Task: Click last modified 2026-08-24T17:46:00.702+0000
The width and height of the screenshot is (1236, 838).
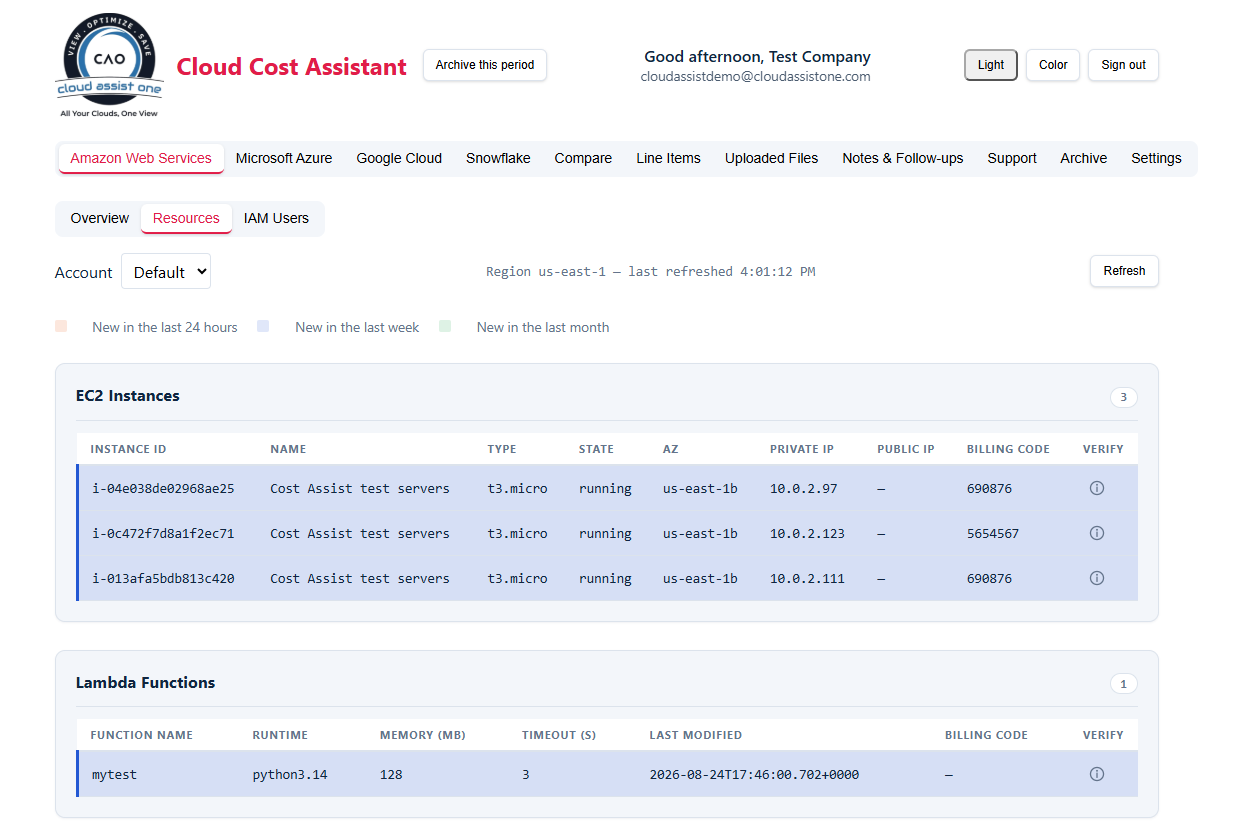Action: pos(754,775)
